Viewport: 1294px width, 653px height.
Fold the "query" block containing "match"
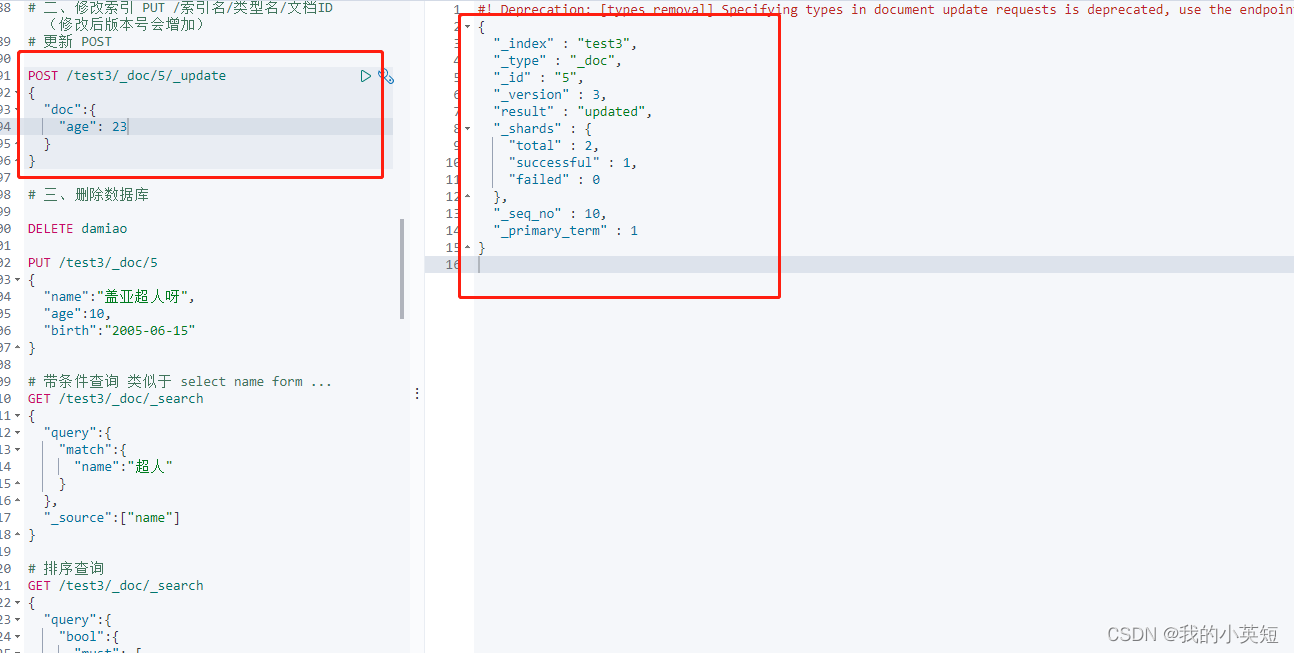click(17, 432)
